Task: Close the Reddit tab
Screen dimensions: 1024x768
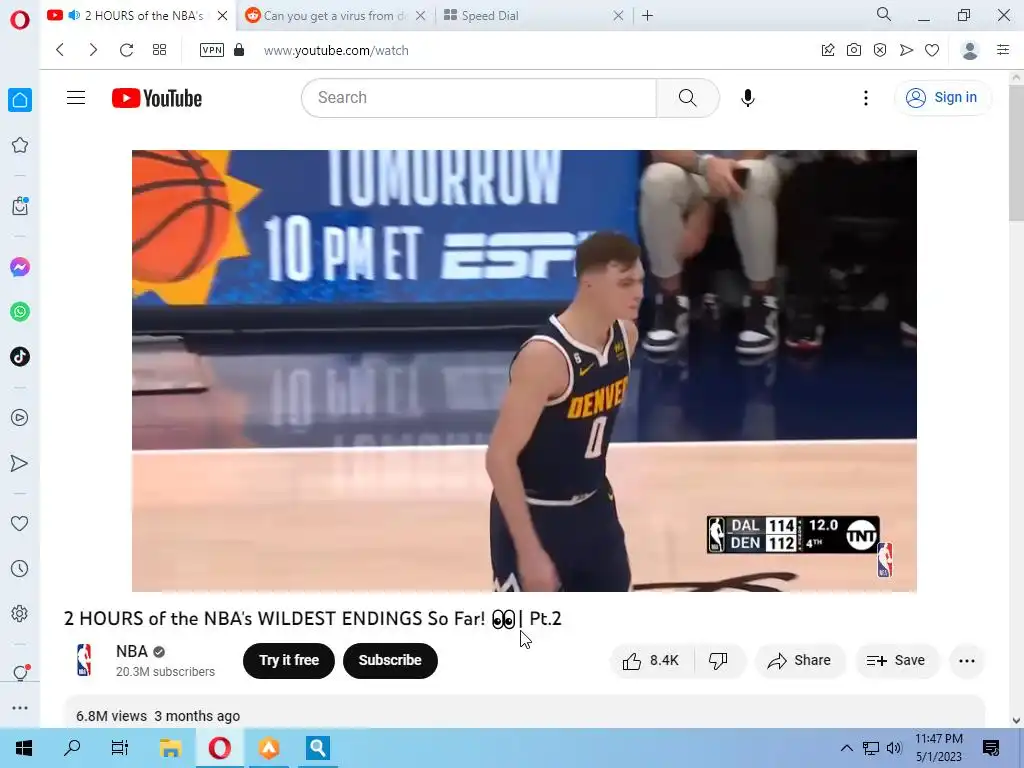Action: coord(421,16)
